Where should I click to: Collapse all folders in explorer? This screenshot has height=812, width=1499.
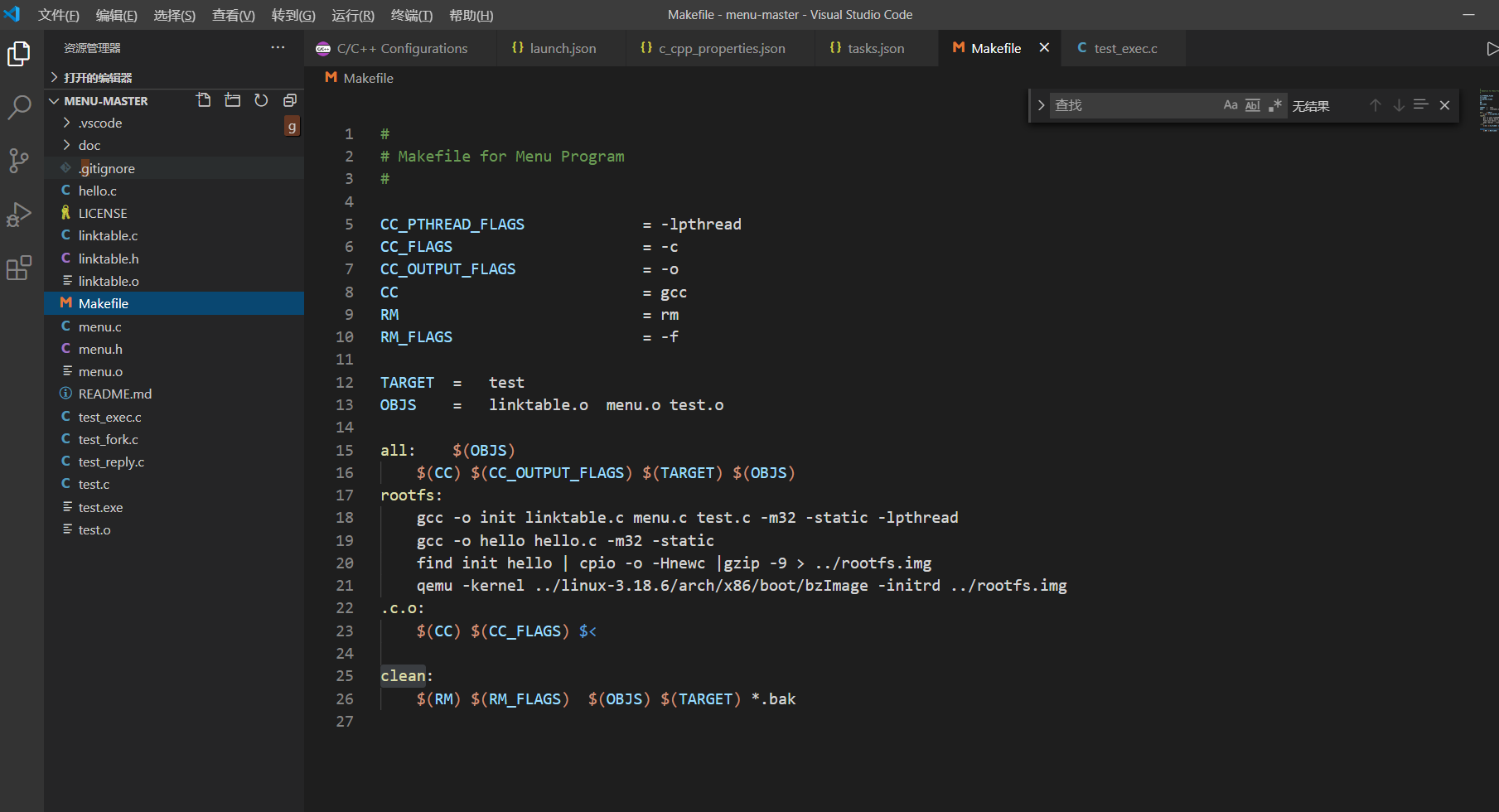[289, 100]
